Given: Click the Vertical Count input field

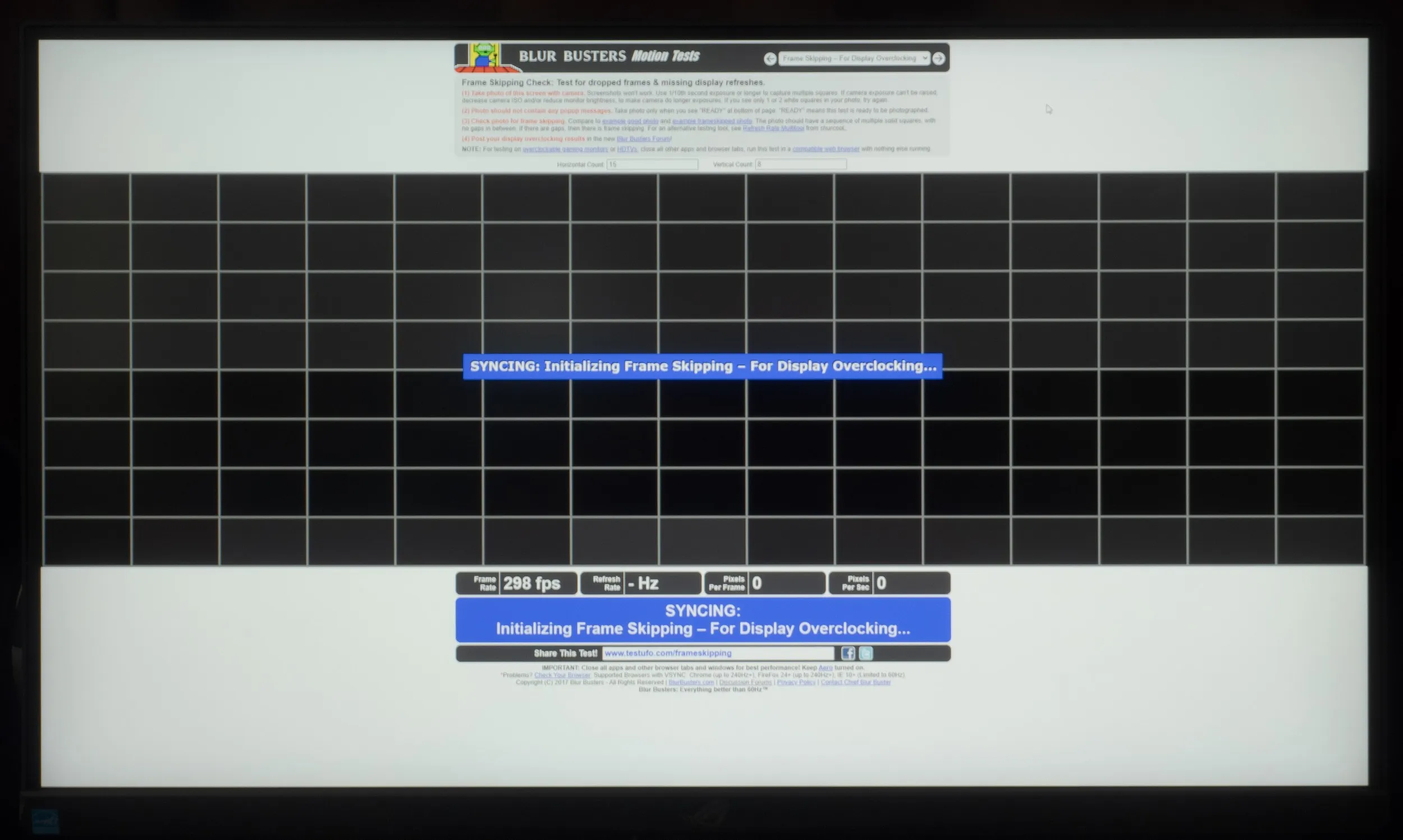Looking at the screenshot, I should (x=801, y=164).
